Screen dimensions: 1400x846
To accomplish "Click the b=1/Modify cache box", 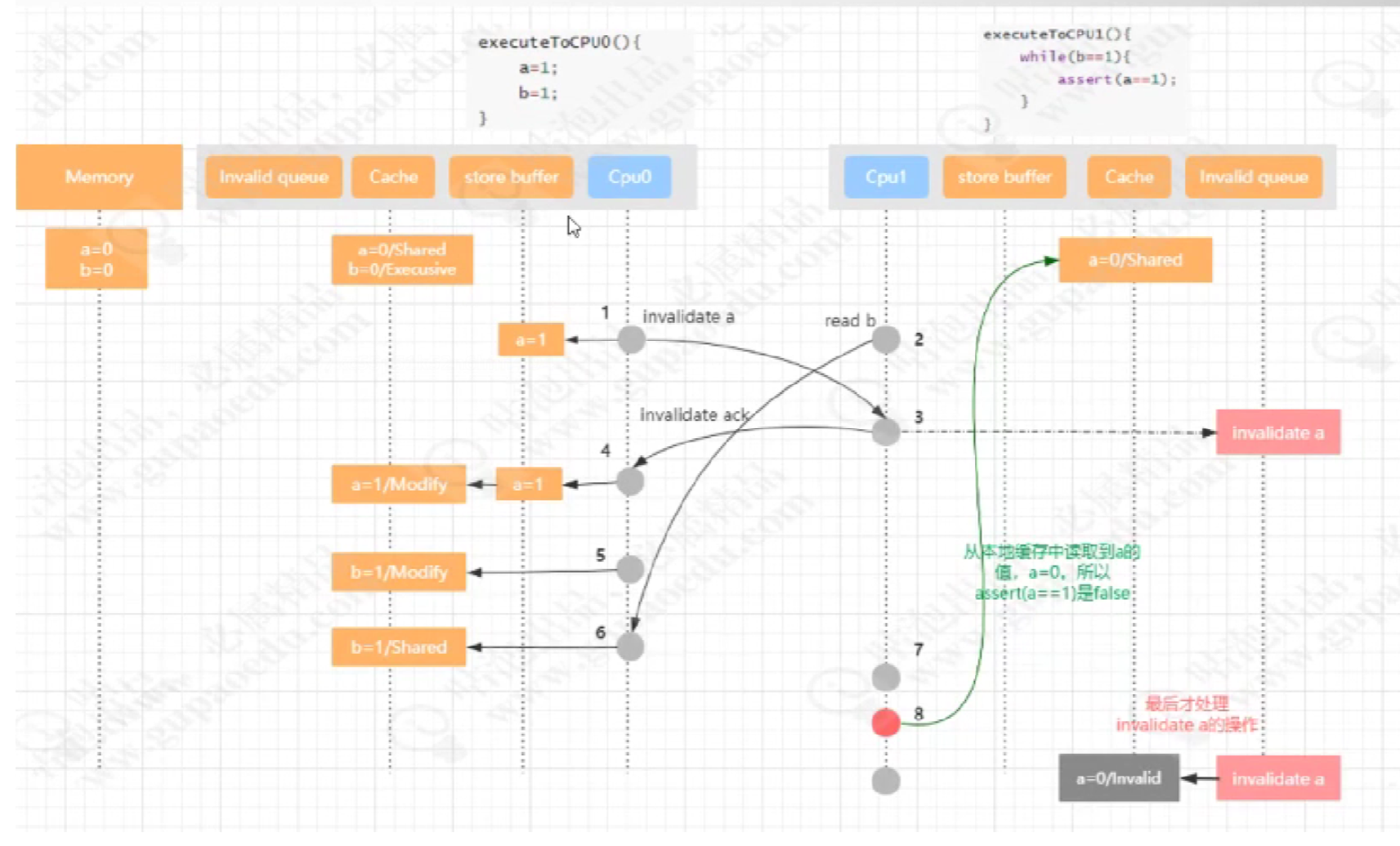I will (x=399, y=572).
